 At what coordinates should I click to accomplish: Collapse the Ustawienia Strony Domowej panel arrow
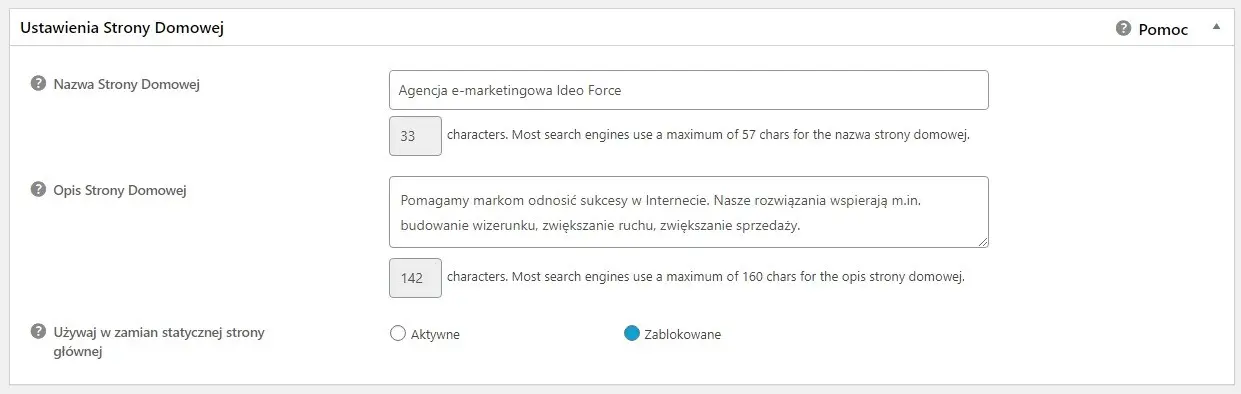(1216, 28)
